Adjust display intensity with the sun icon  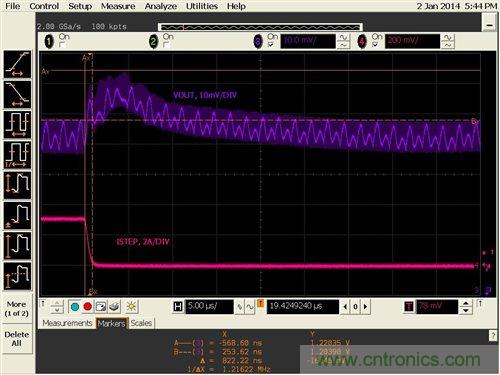point(131,306)
